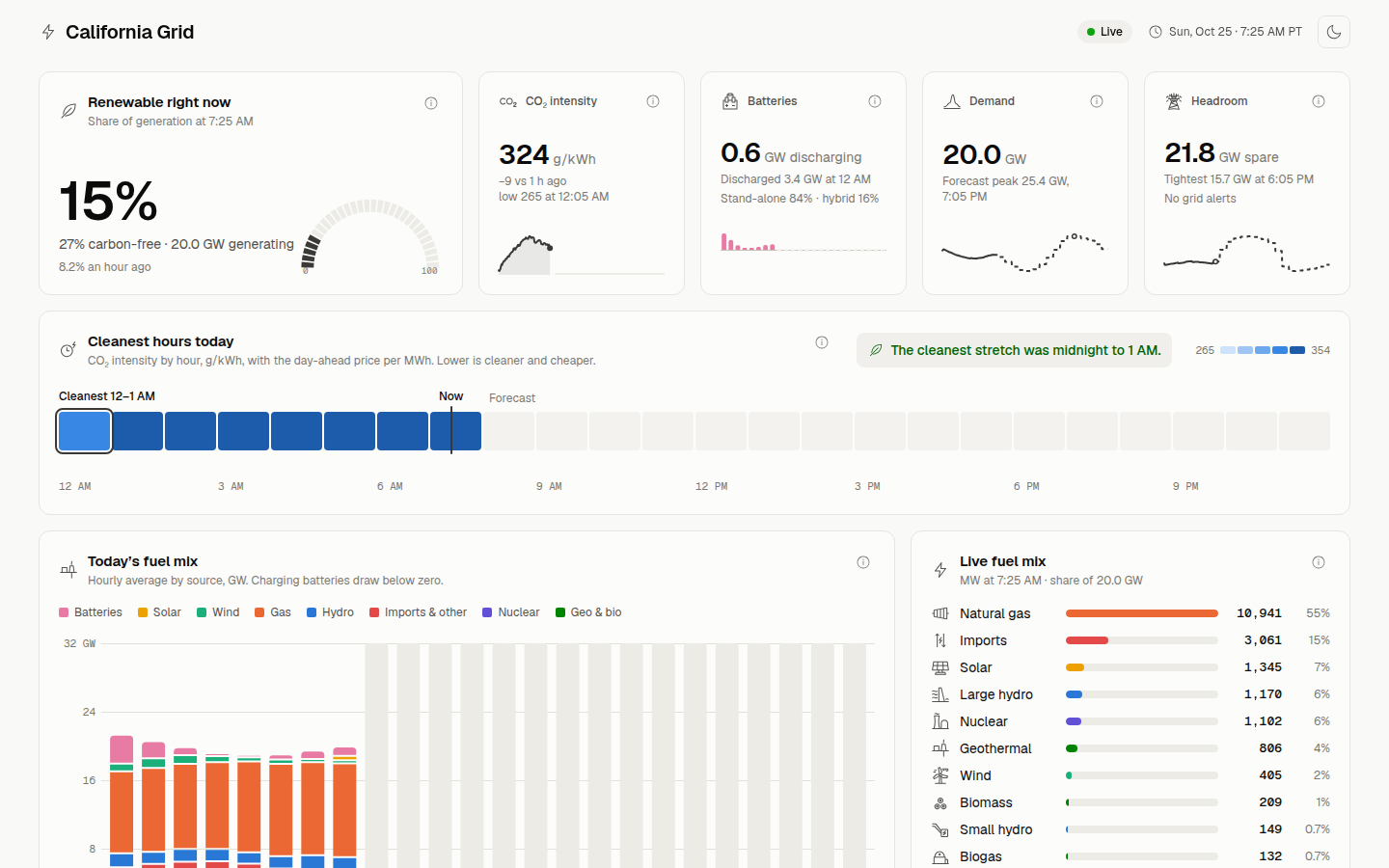Screen dimensions: 1389x868
Task: Click the Natural gas share bar
Action: 1142,613
